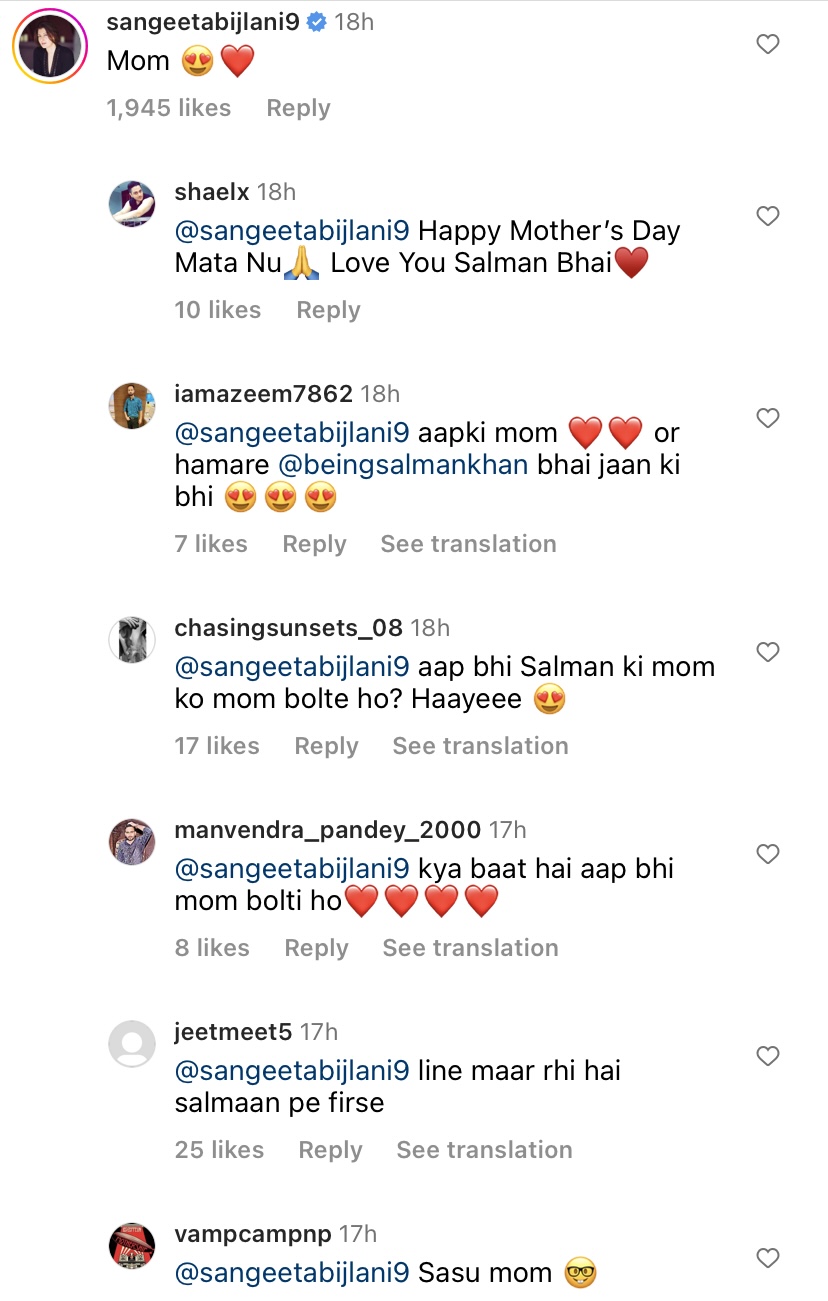Viewport: 828px width, 1301px height.
Task: Tap heart icon on jeetmeet5's comment
Action: (767, 1056)
